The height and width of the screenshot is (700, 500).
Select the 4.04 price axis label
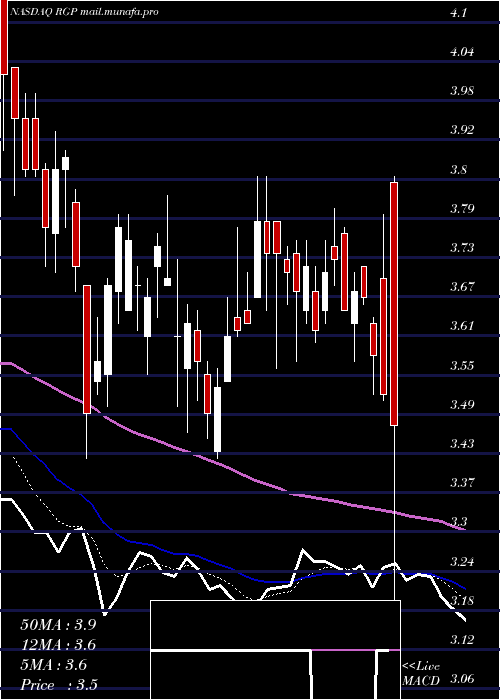coord(462,52)
